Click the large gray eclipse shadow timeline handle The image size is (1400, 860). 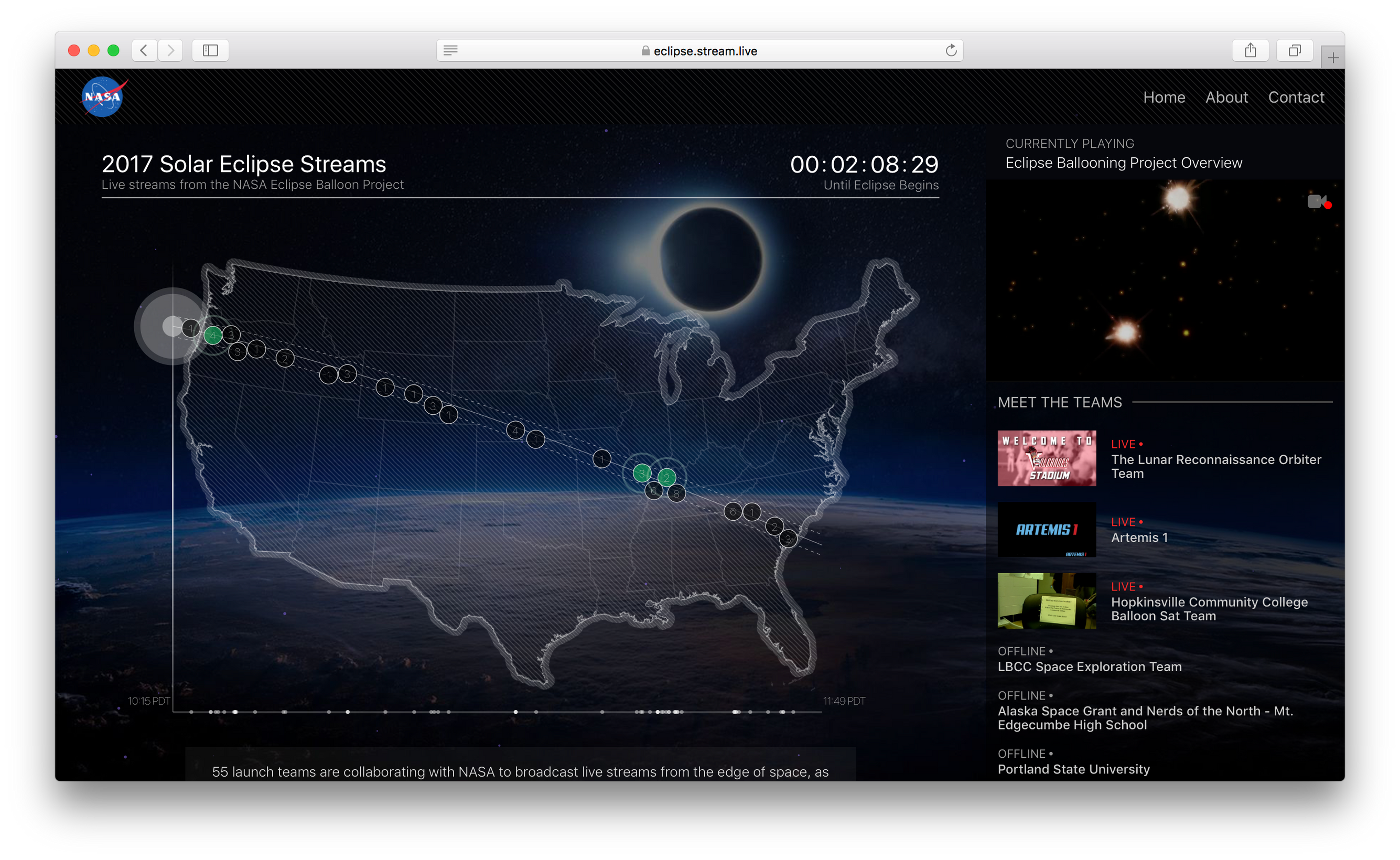click(172, 327)
